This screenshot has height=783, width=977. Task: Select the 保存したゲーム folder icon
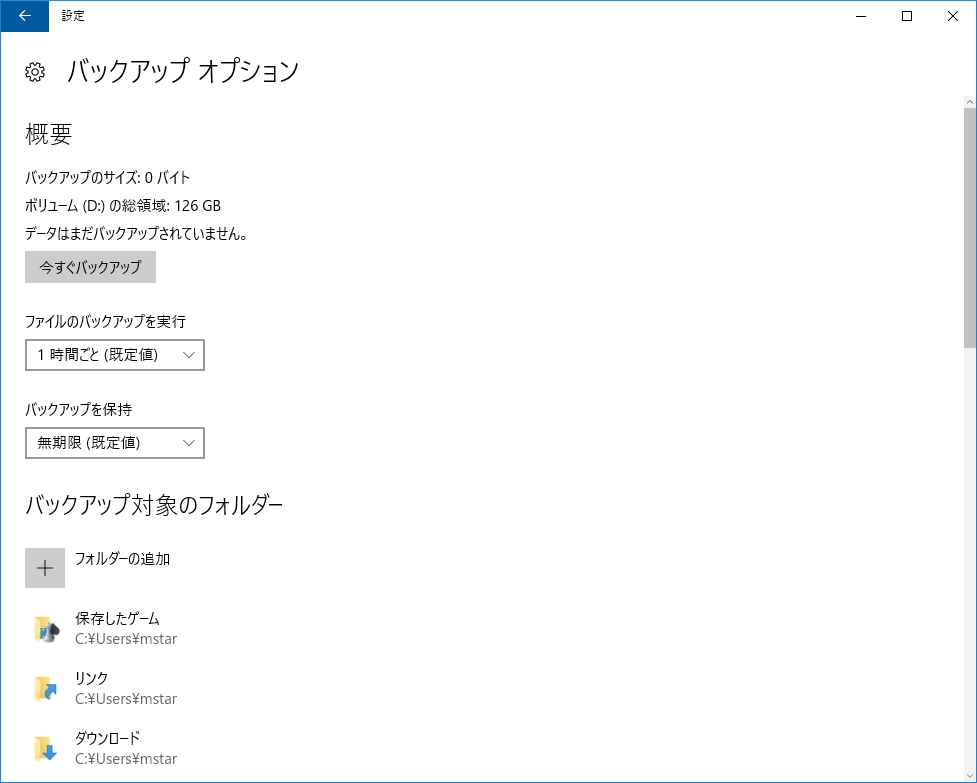click(x=45, y=627)
